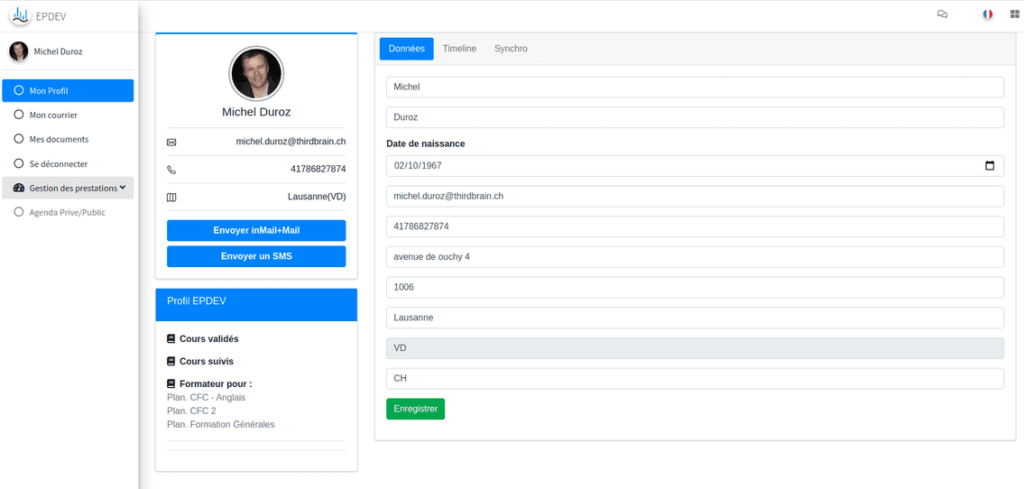The image size is (1024, 489).
Task: Click the EPDEV logo icon
Action: 20,15
